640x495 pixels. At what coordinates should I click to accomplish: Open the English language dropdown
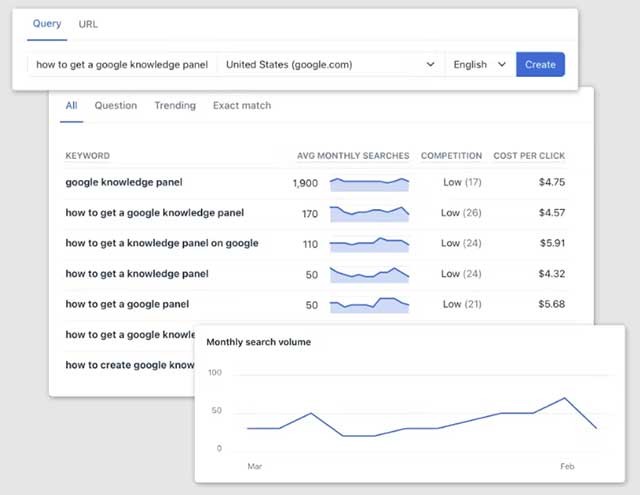480,64
